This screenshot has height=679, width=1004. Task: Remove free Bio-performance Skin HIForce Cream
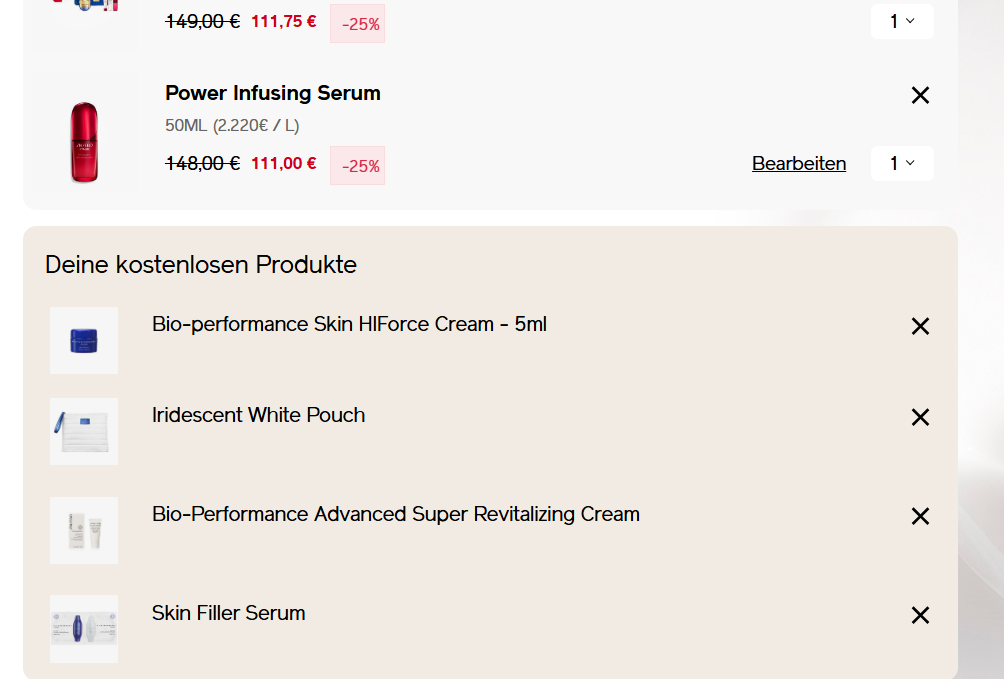point(920,326)
